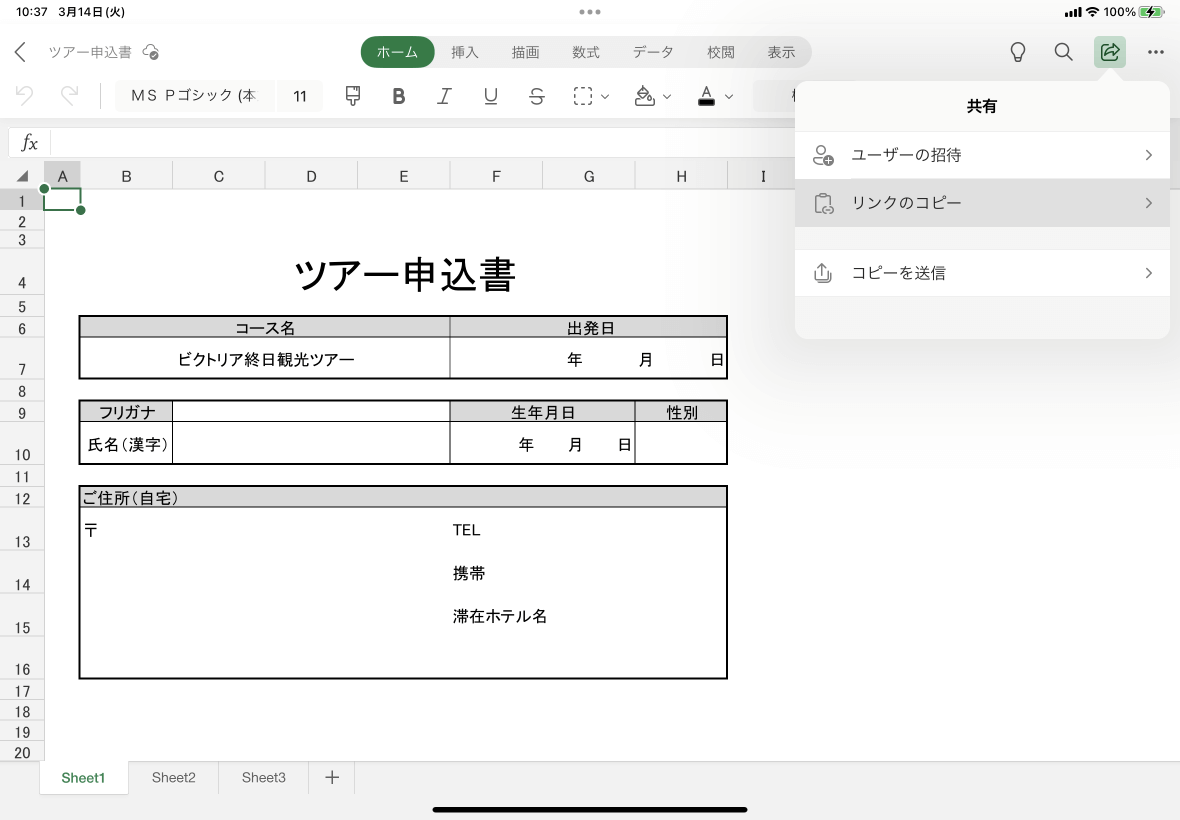
Task: Click the send copy upload icon
Action: [x=823, y=272]
